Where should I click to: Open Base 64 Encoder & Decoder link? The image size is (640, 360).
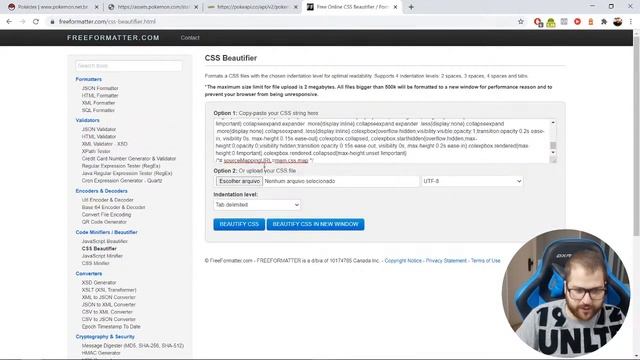[x=113, y=207]
